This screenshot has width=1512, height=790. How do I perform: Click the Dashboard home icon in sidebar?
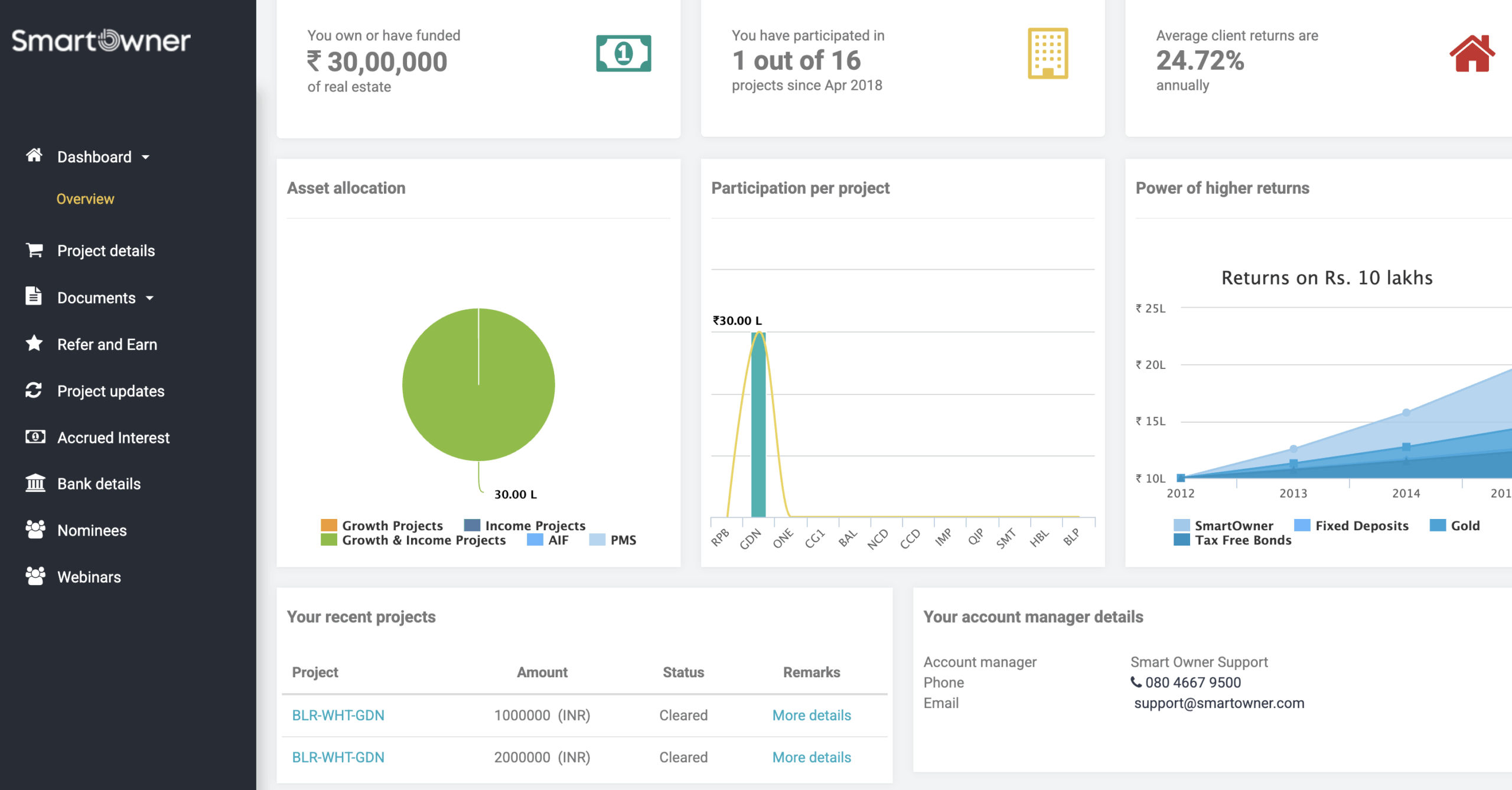tap(34, 155)
